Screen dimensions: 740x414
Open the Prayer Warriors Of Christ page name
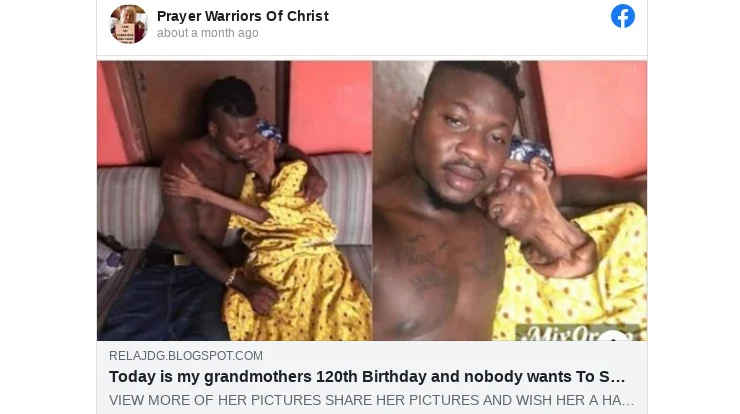[243, 16]
